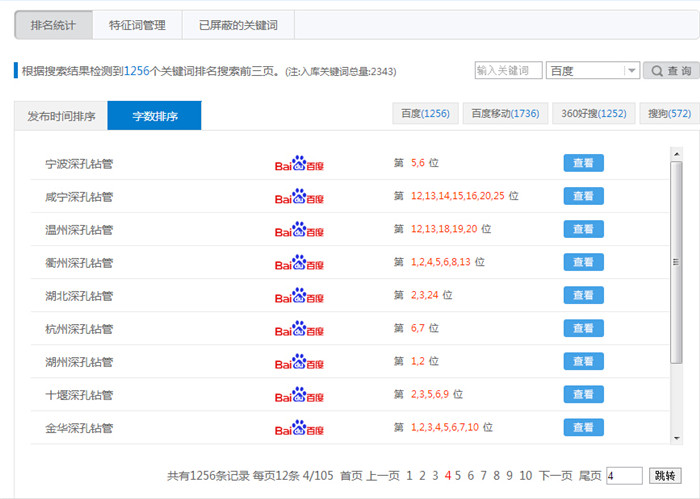Open the 已屏蔽的关键词 tab

click(238, 26)
